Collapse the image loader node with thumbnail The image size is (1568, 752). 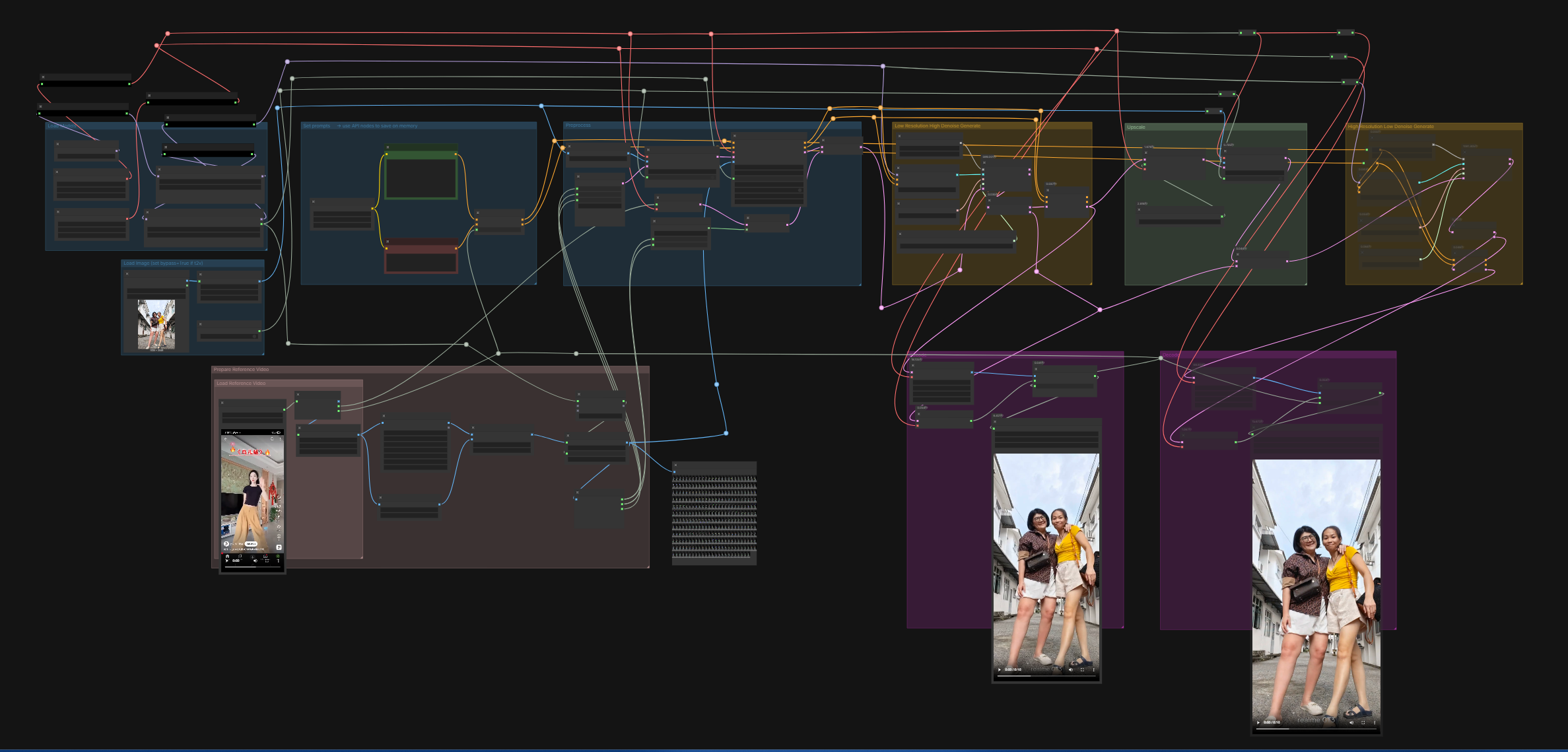point(127,273)
